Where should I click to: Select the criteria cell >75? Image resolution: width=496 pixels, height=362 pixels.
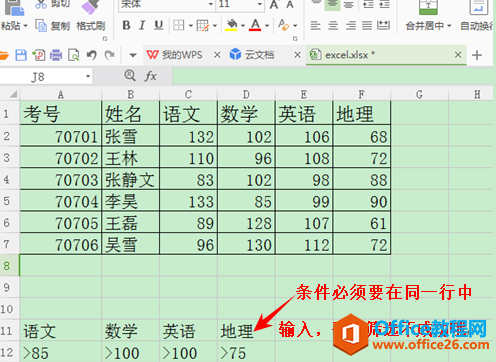246,353
